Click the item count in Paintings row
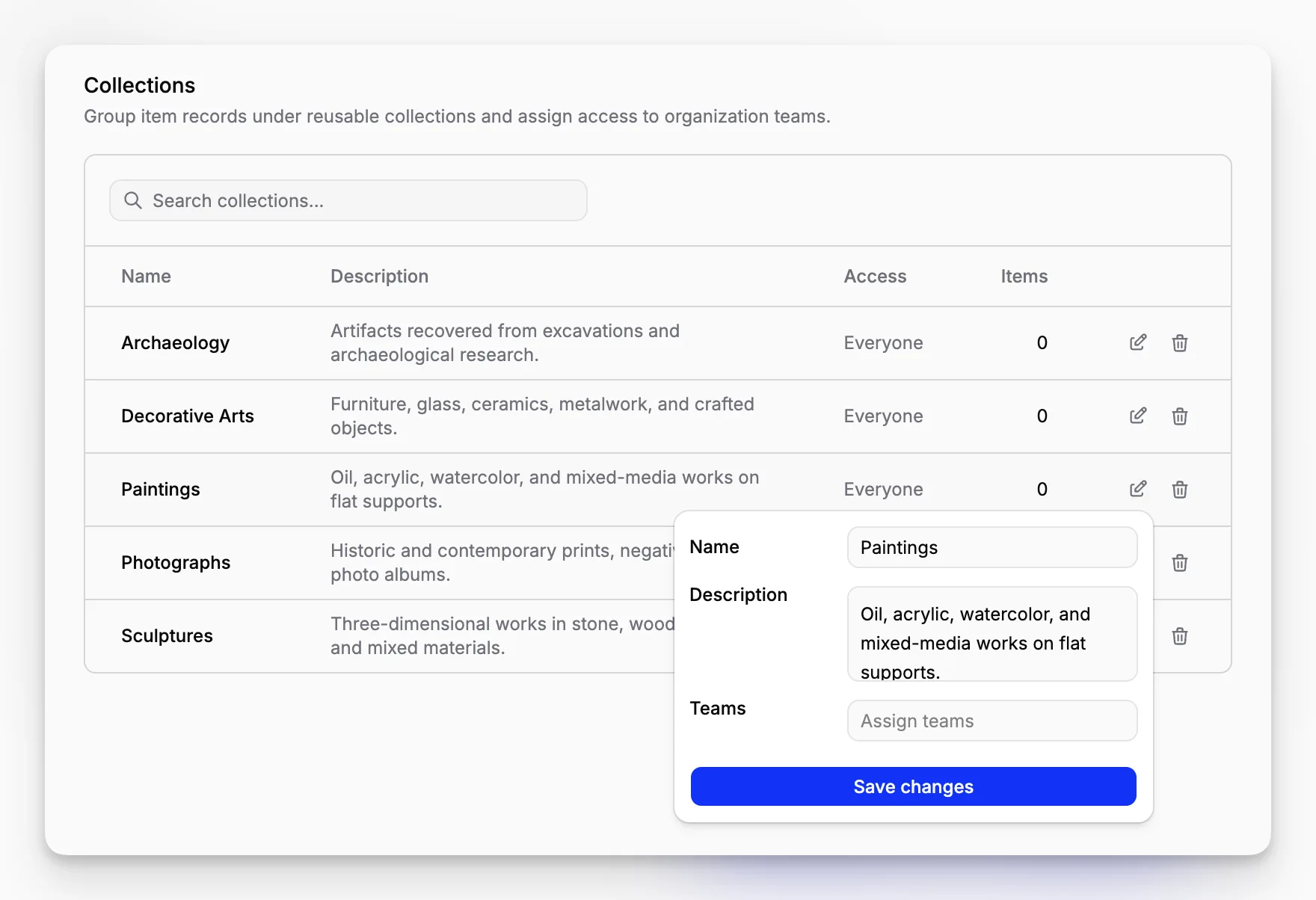The height and width of the screenshot is (900, 1316). pyautogui.click(x=1042, y=489)
